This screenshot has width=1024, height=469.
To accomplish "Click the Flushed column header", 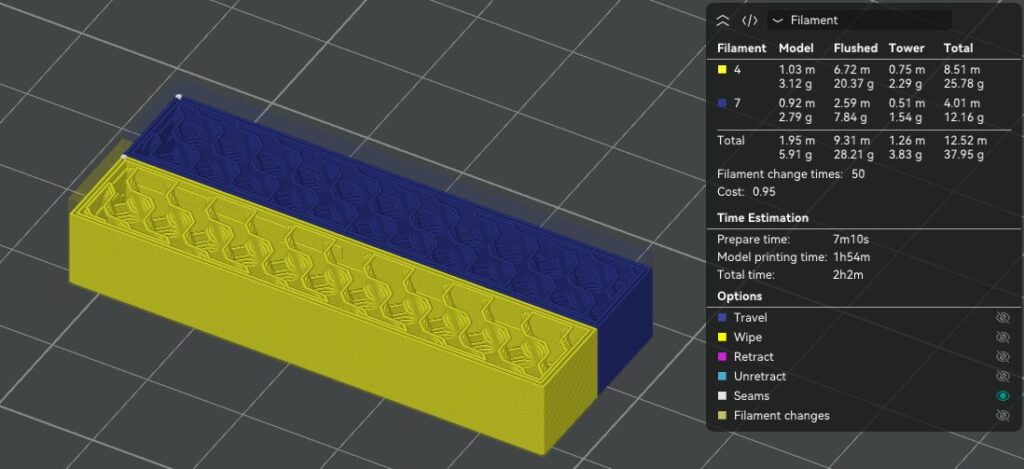I will click(x=856, y=48).
